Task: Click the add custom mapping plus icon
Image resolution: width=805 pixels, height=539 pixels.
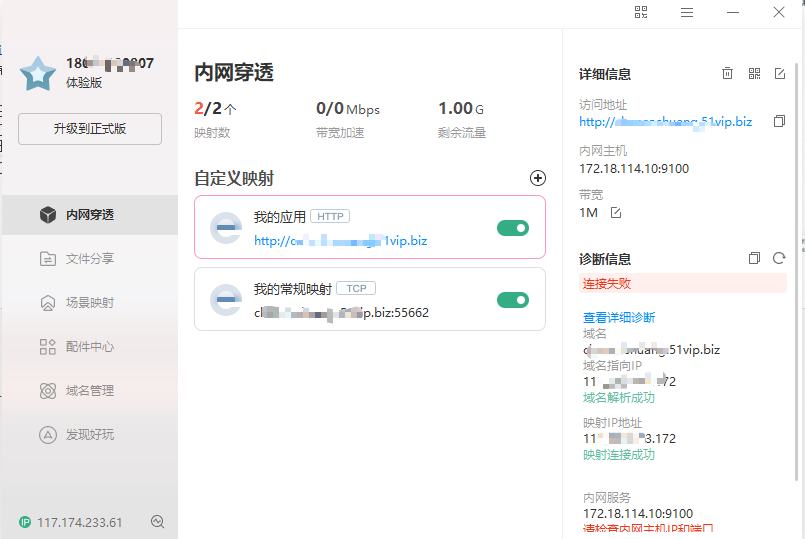Action: coord(538,178)
